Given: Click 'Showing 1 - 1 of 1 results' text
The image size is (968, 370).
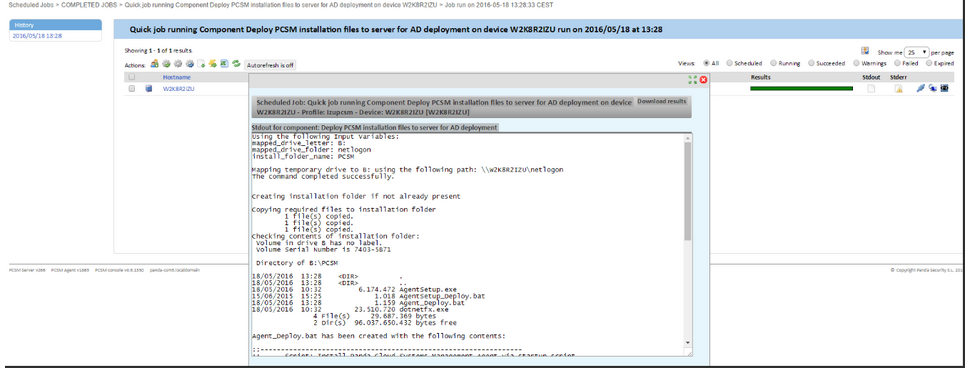Looking at the screenshot, I should click(x=158, y=51).
